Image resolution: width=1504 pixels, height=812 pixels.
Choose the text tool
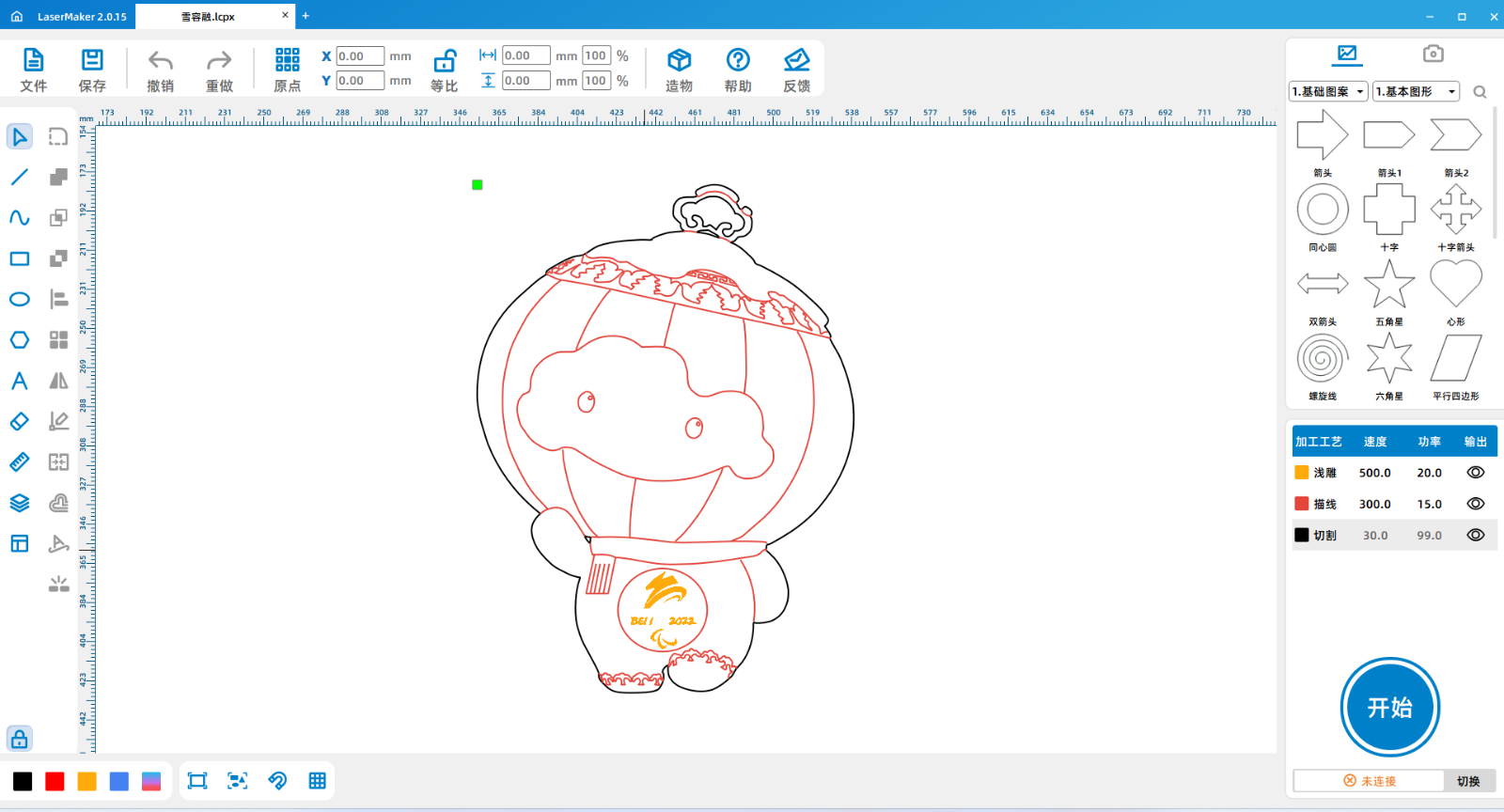20,381
